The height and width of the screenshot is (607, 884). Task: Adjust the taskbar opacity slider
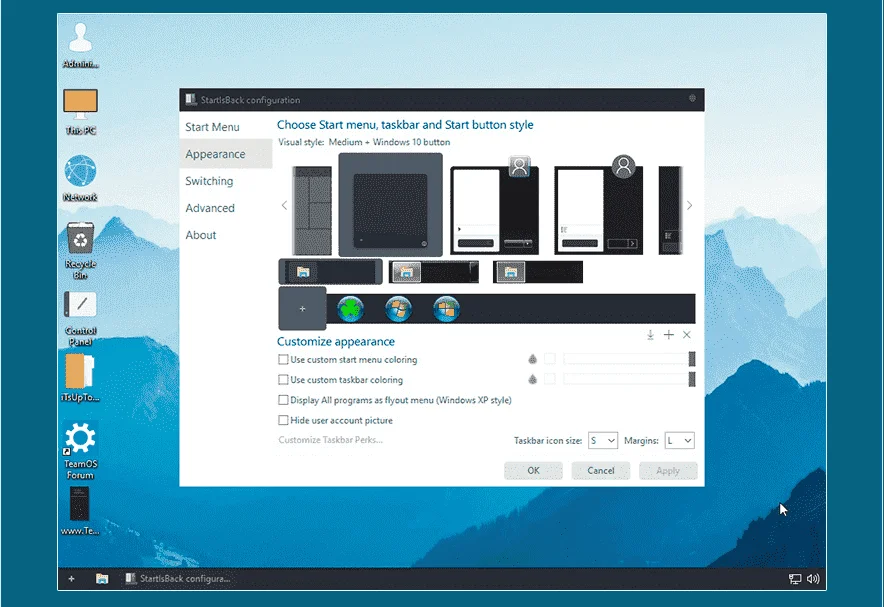coord(629,379)
